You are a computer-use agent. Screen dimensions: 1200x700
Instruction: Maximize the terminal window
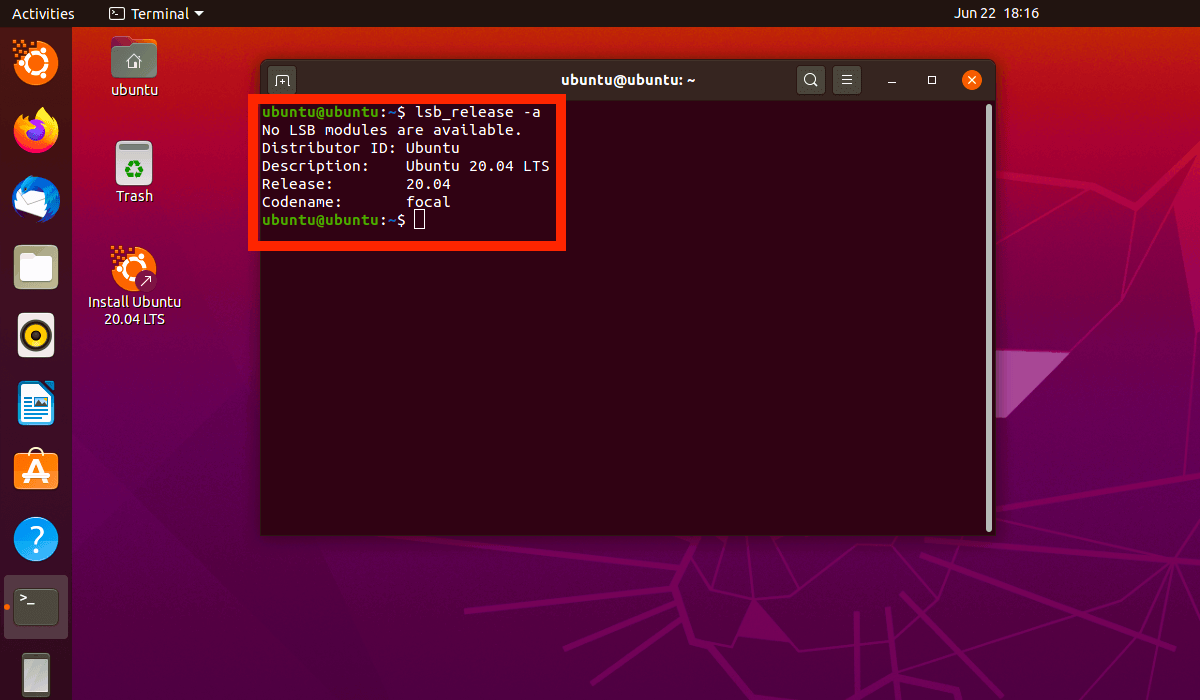tap(932, 80)
